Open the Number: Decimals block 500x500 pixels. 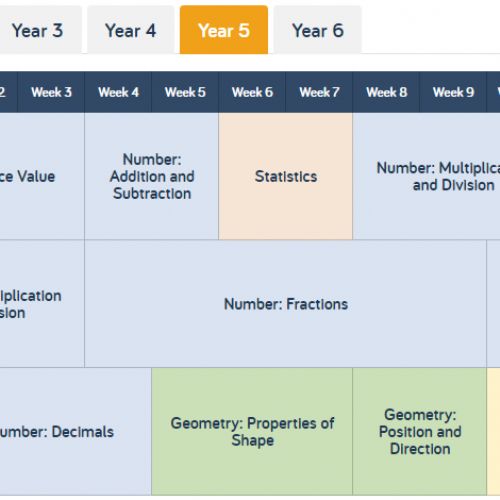[75, 431]
